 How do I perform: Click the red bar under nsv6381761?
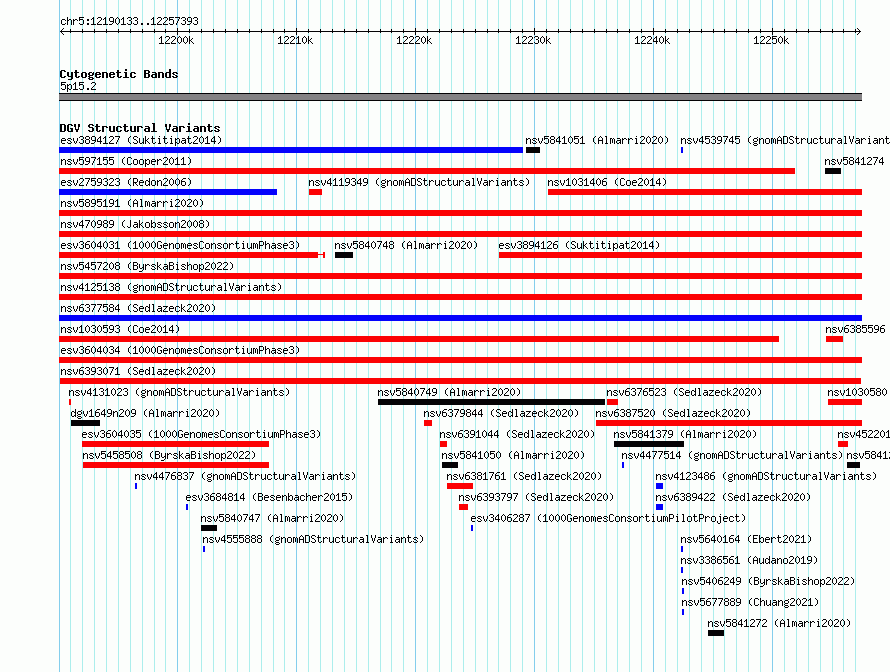click(460, 486)
